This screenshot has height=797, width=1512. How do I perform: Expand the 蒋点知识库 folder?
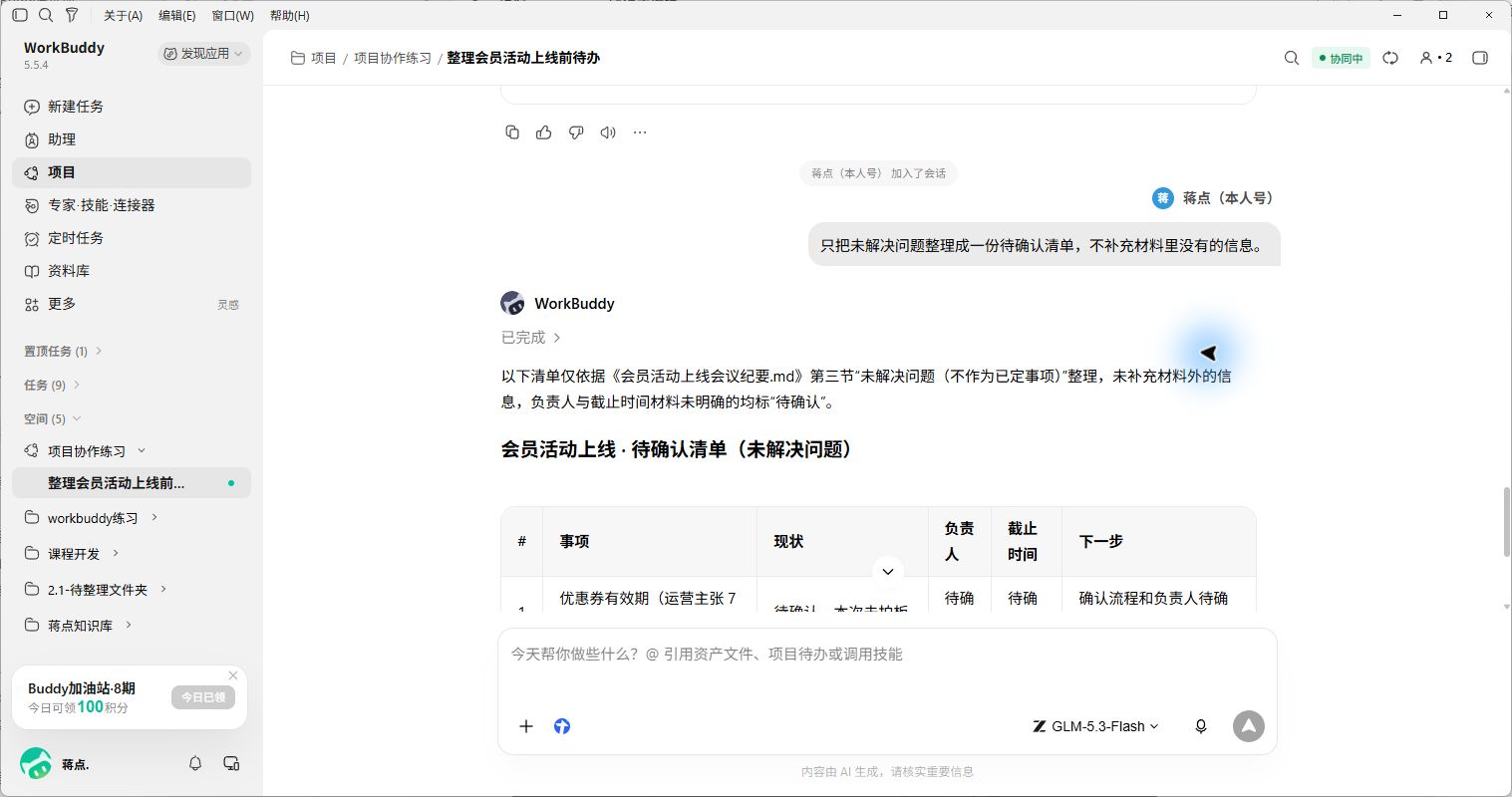[x=129, y=625]
